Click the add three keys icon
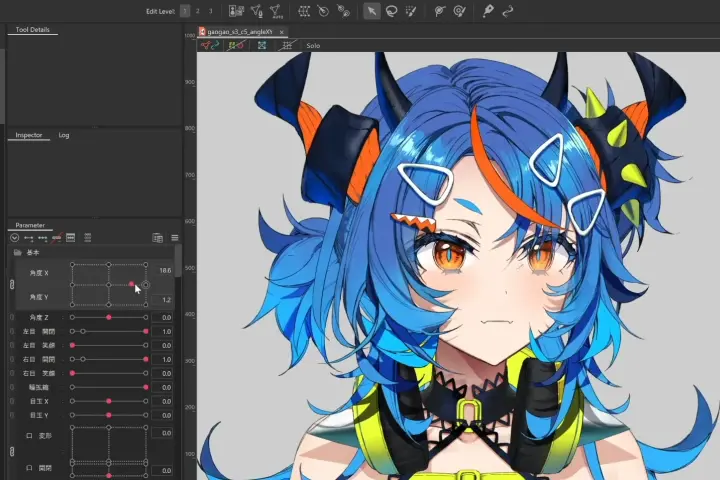The width and height of the screenshot is (720, 480). (x=43, y=238)
